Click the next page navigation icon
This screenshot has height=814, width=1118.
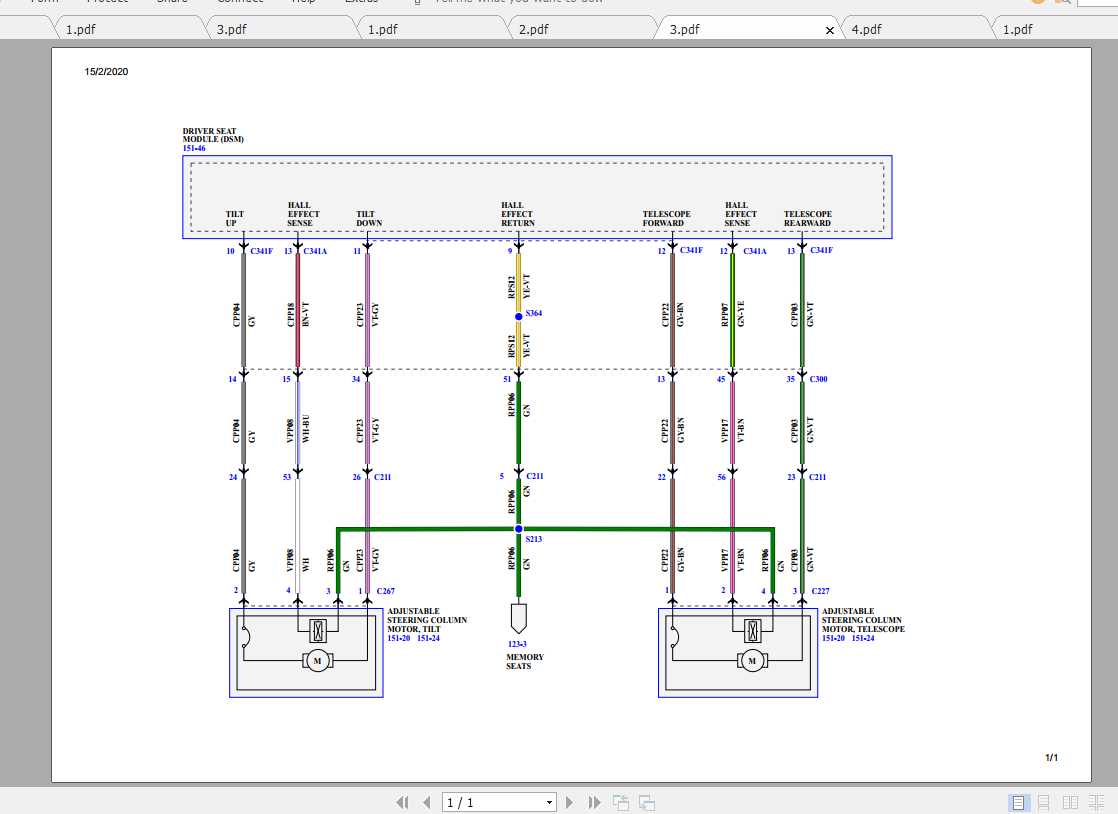[569, 802]
